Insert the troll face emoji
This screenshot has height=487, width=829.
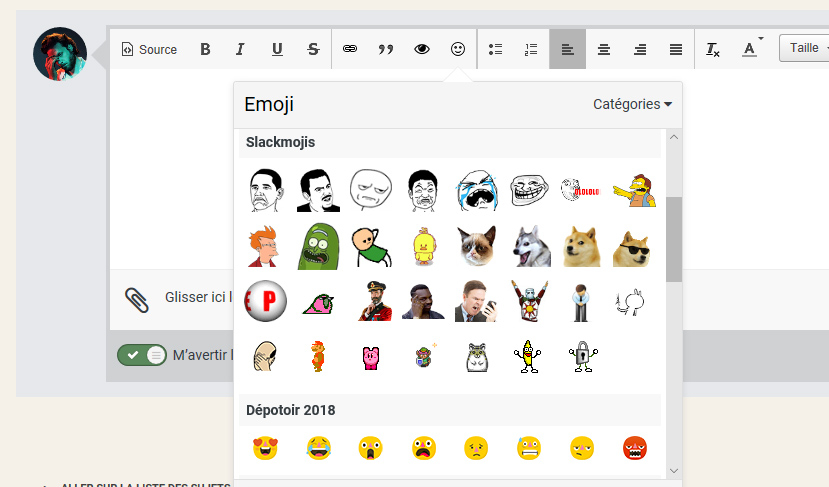(x=529, y=190)
